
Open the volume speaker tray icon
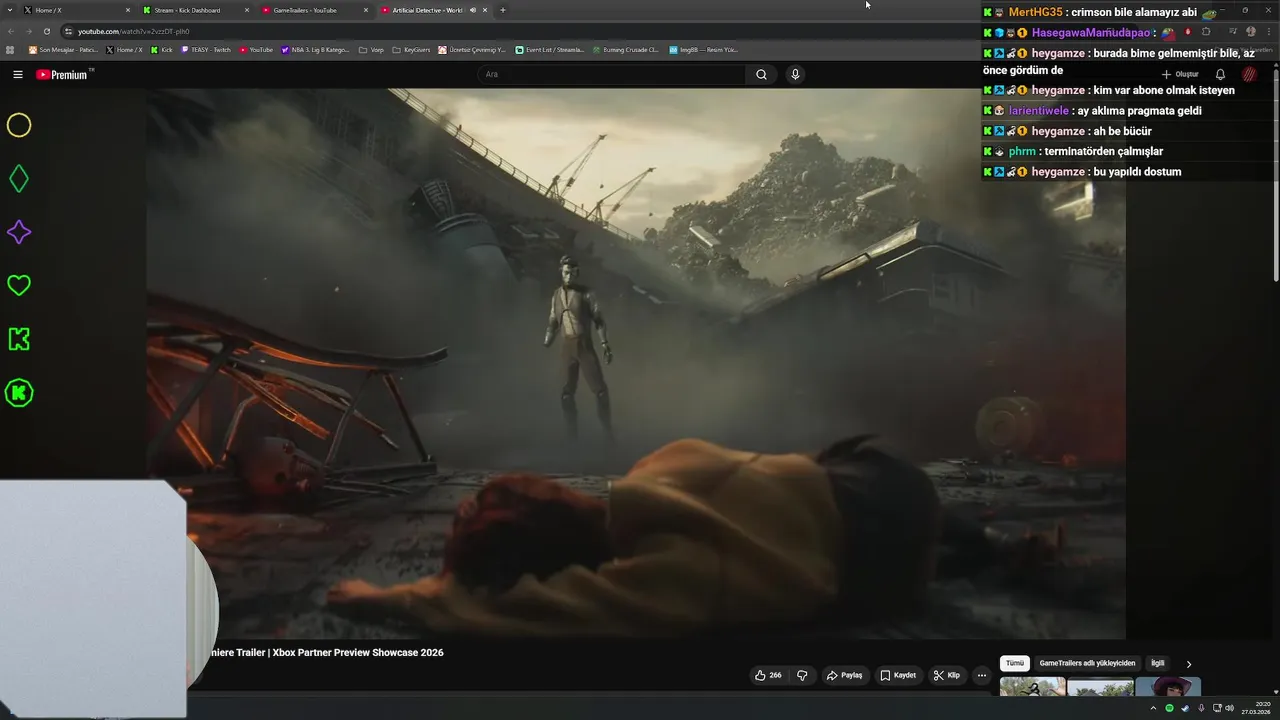coord(1230,708)
